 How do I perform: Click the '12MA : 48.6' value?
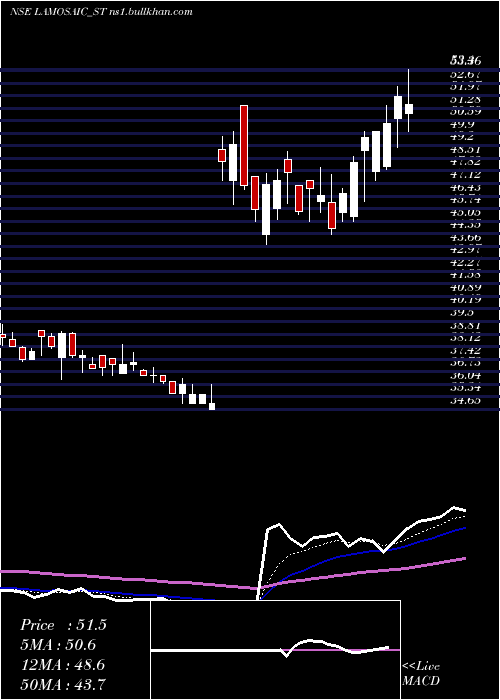click(62, 665)
